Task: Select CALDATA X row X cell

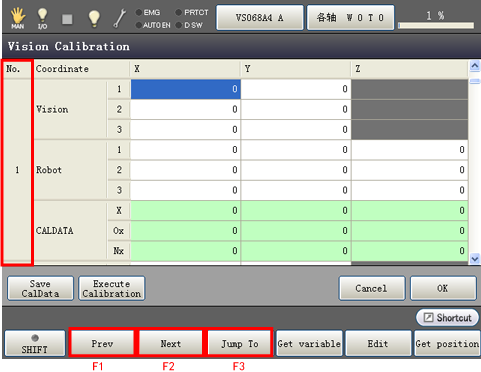Action: click(x=186, y=211)
